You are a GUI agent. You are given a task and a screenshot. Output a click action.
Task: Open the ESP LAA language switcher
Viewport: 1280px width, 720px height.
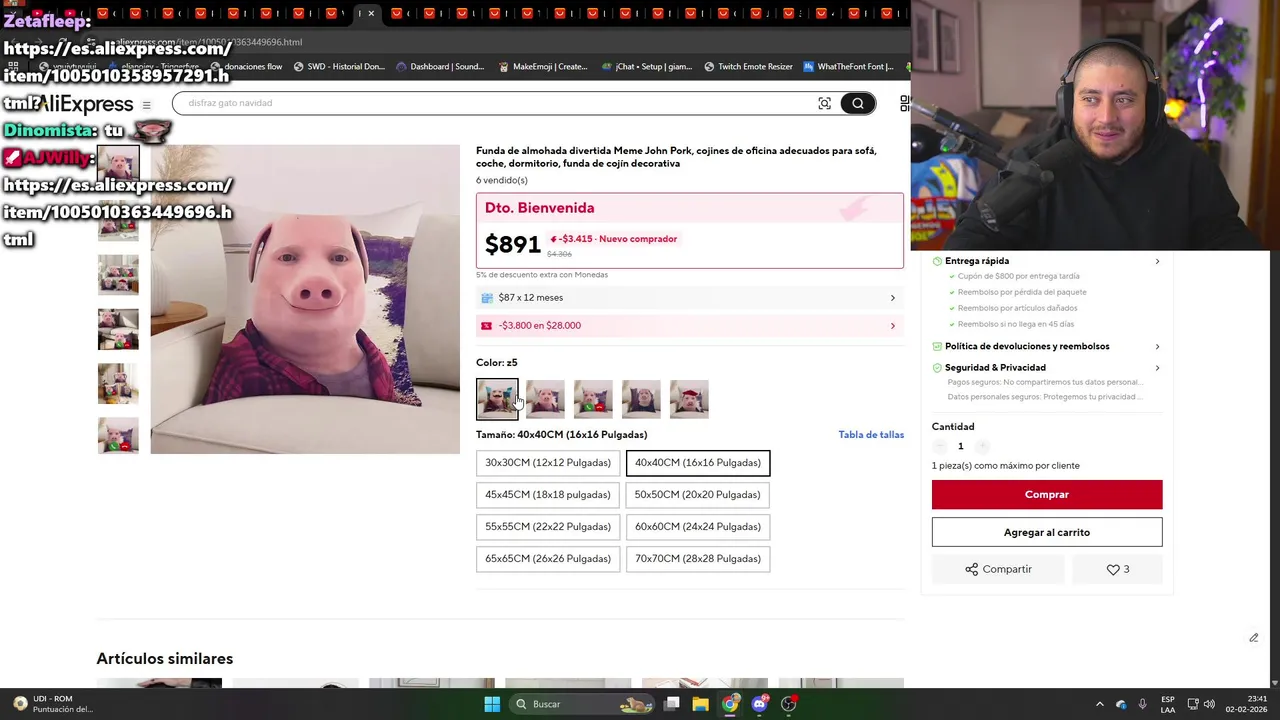click(1168, 704)
